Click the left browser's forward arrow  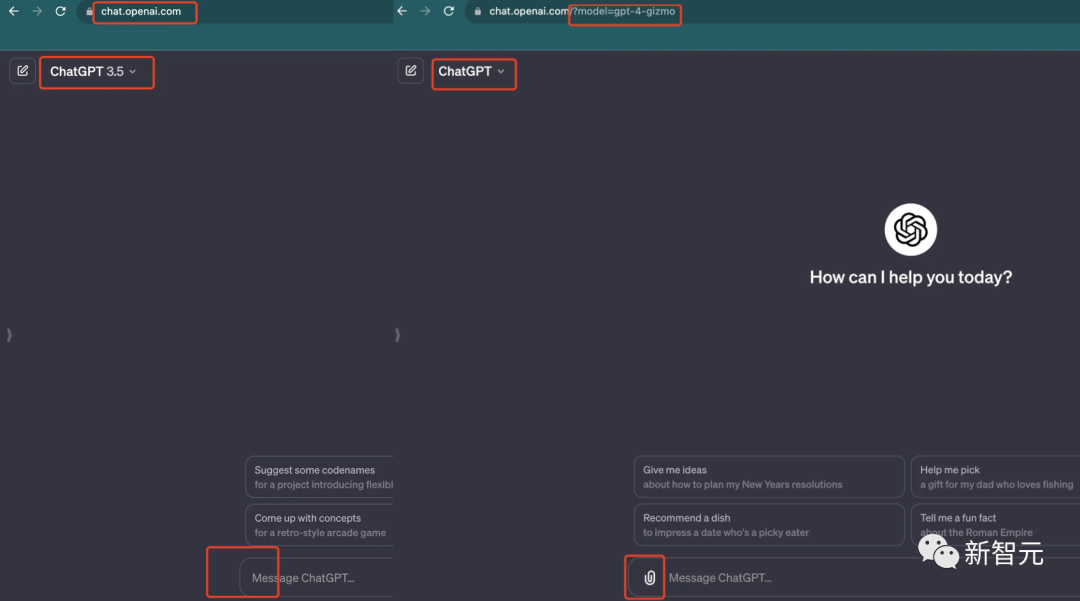37,11
